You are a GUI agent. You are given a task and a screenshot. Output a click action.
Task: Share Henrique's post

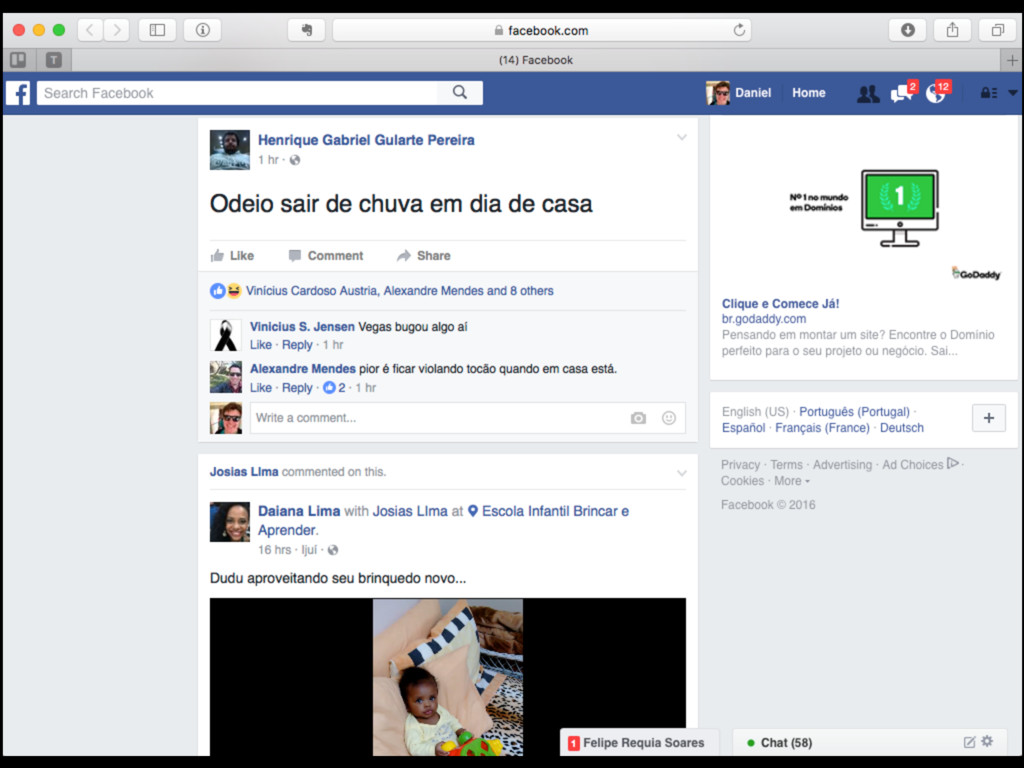click(423, 255)
